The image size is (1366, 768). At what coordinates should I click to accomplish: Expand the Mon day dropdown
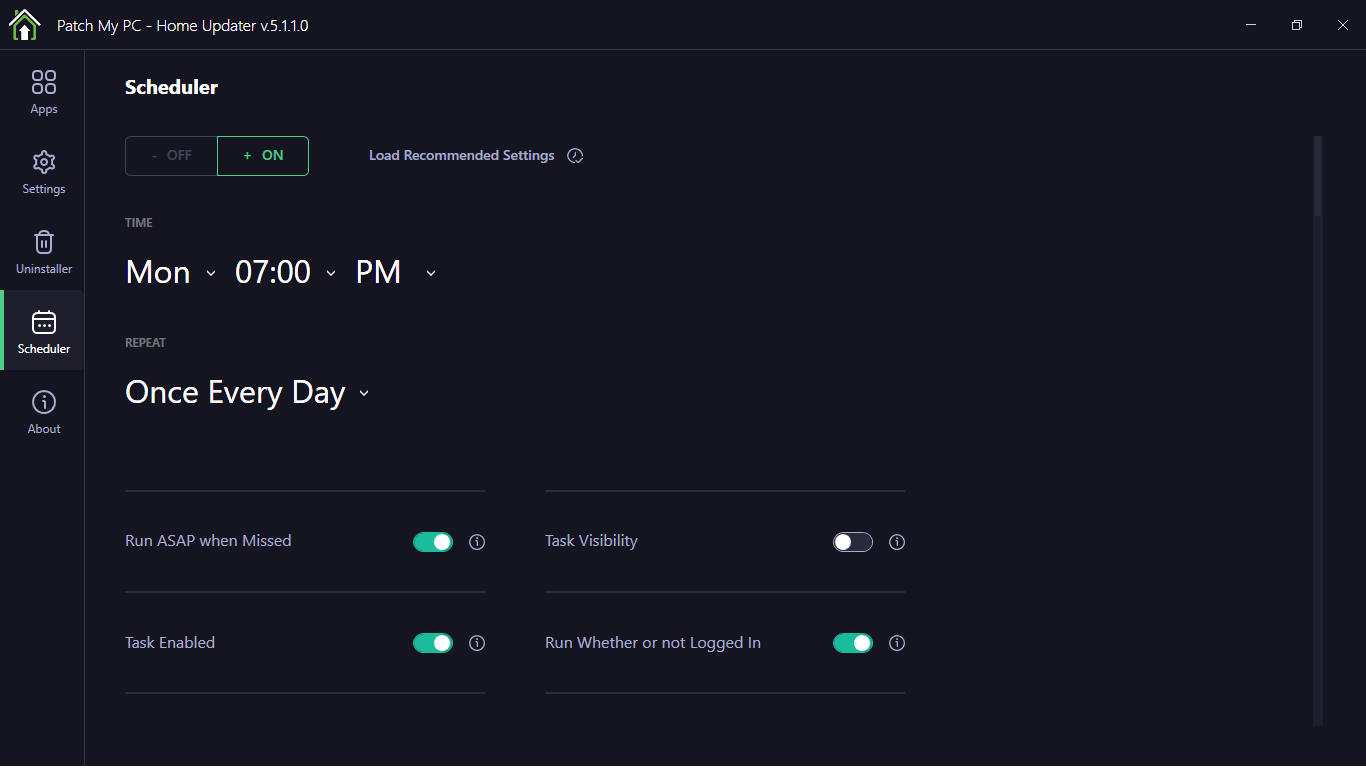pos(170,272)
